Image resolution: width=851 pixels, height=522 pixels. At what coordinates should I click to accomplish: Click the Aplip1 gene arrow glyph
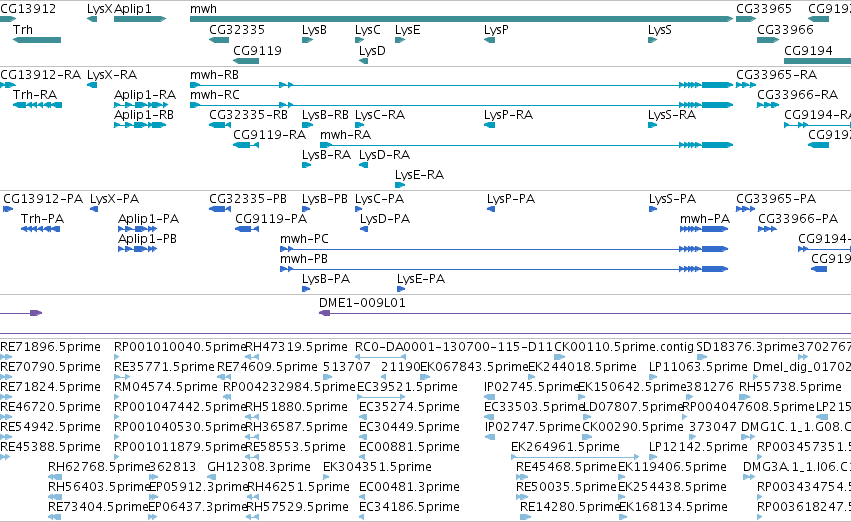click(x=139, y=19)
